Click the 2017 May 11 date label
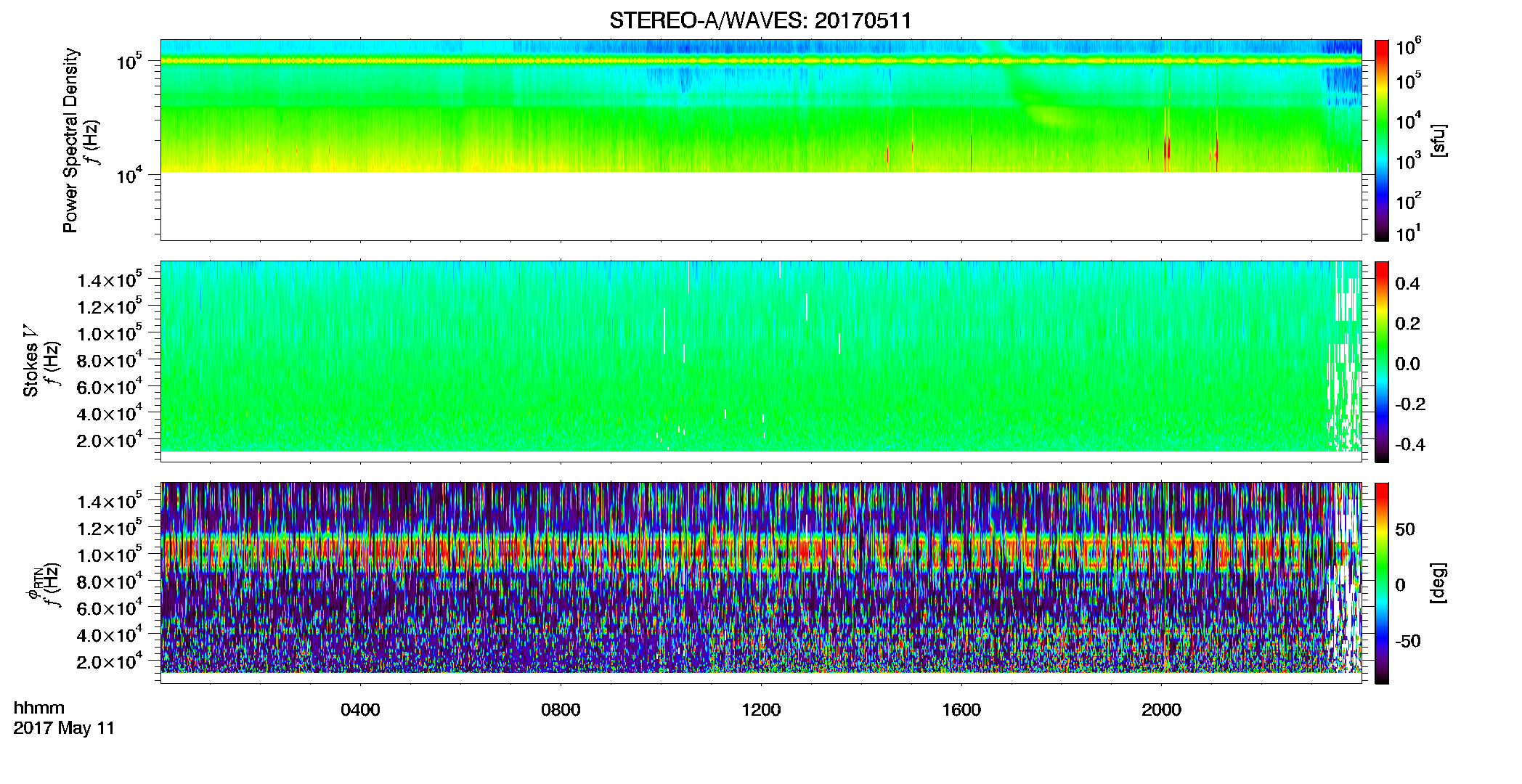 (x=64, y=728)
